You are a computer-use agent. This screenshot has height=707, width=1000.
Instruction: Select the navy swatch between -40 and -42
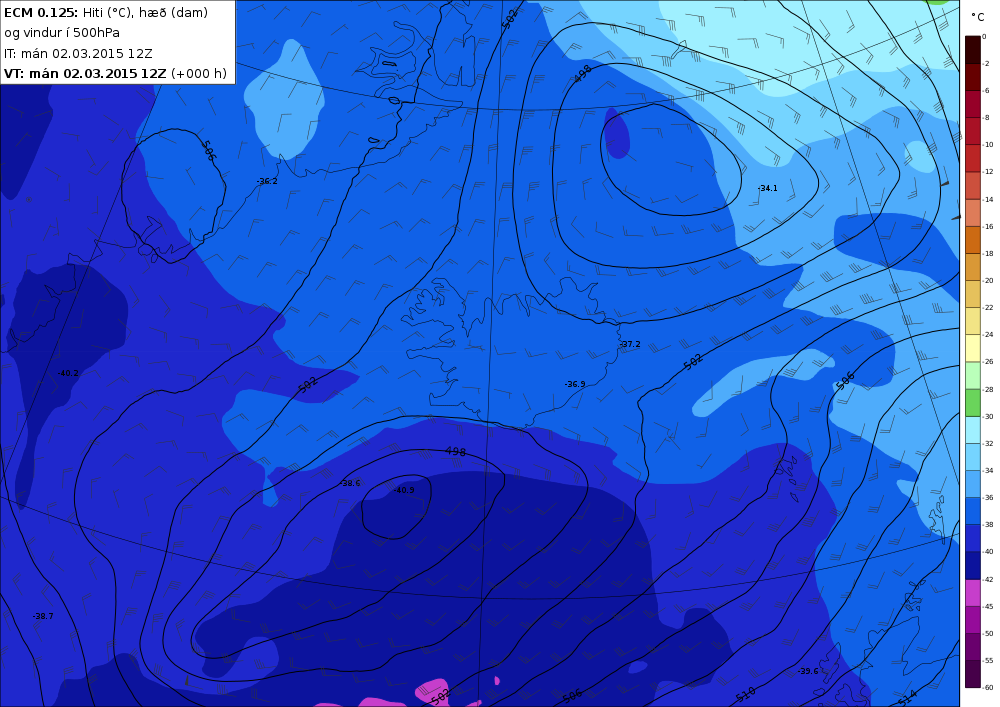tap(973, 565)
